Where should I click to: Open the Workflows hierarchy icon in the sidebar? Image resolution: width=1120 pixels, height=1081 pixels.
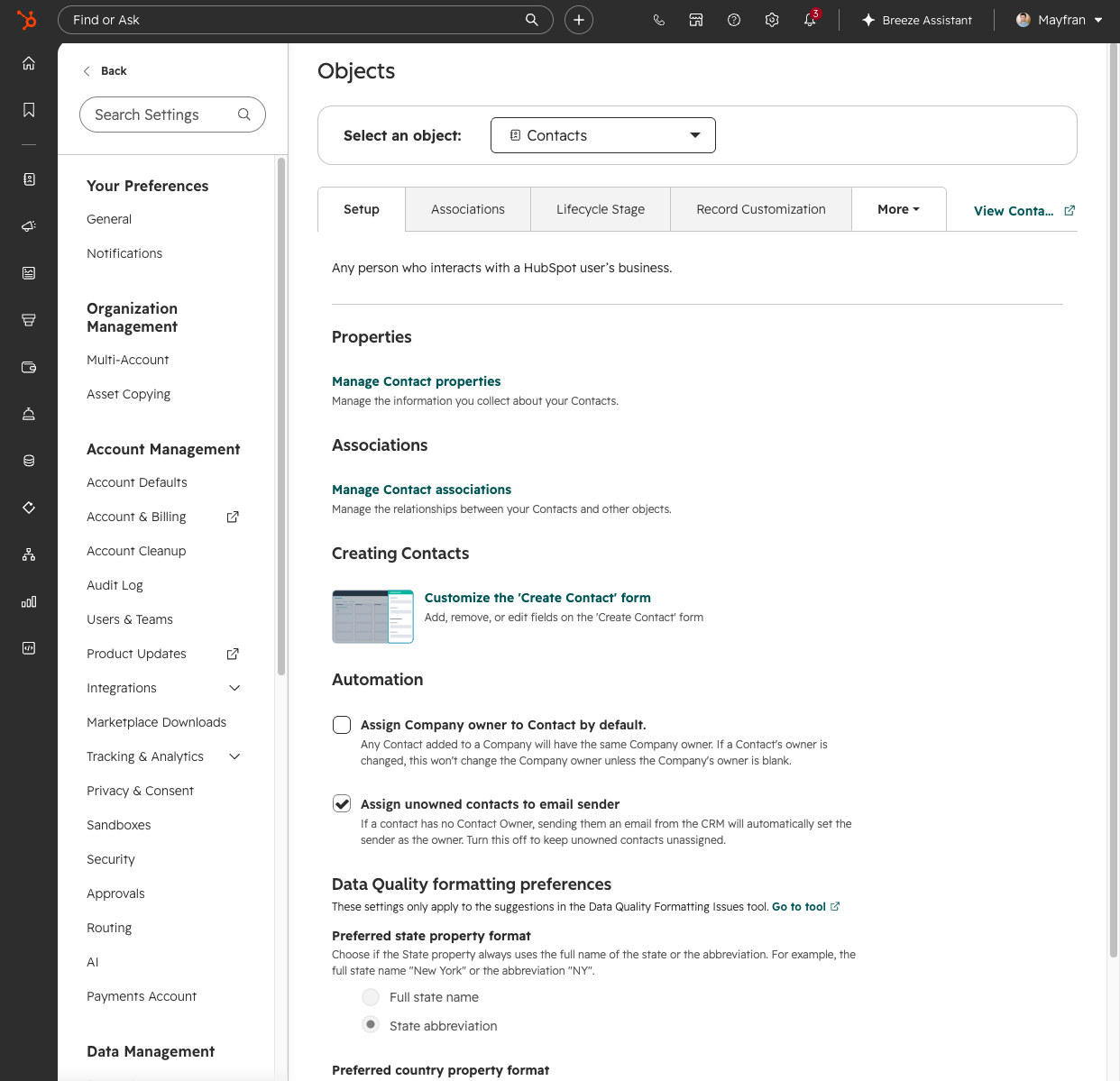29,554
